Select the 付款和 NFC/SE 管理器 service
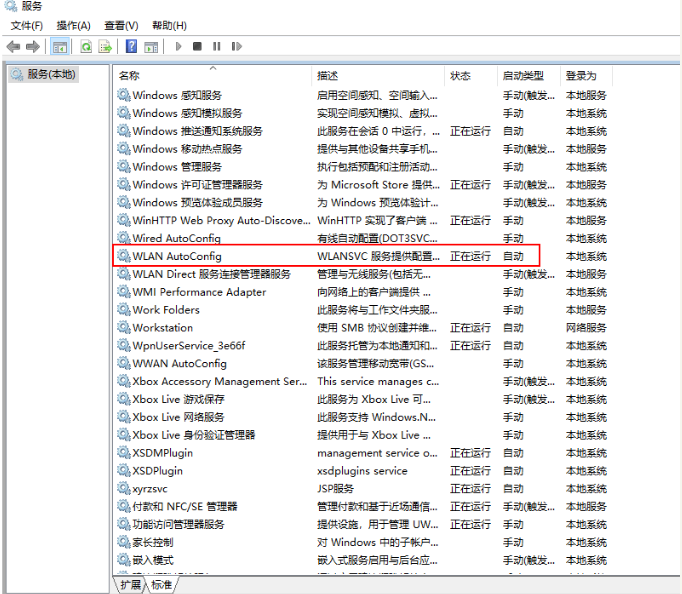The height and width of the screenshot is (594, 682). pyautogui.click(x=362, y=506)
